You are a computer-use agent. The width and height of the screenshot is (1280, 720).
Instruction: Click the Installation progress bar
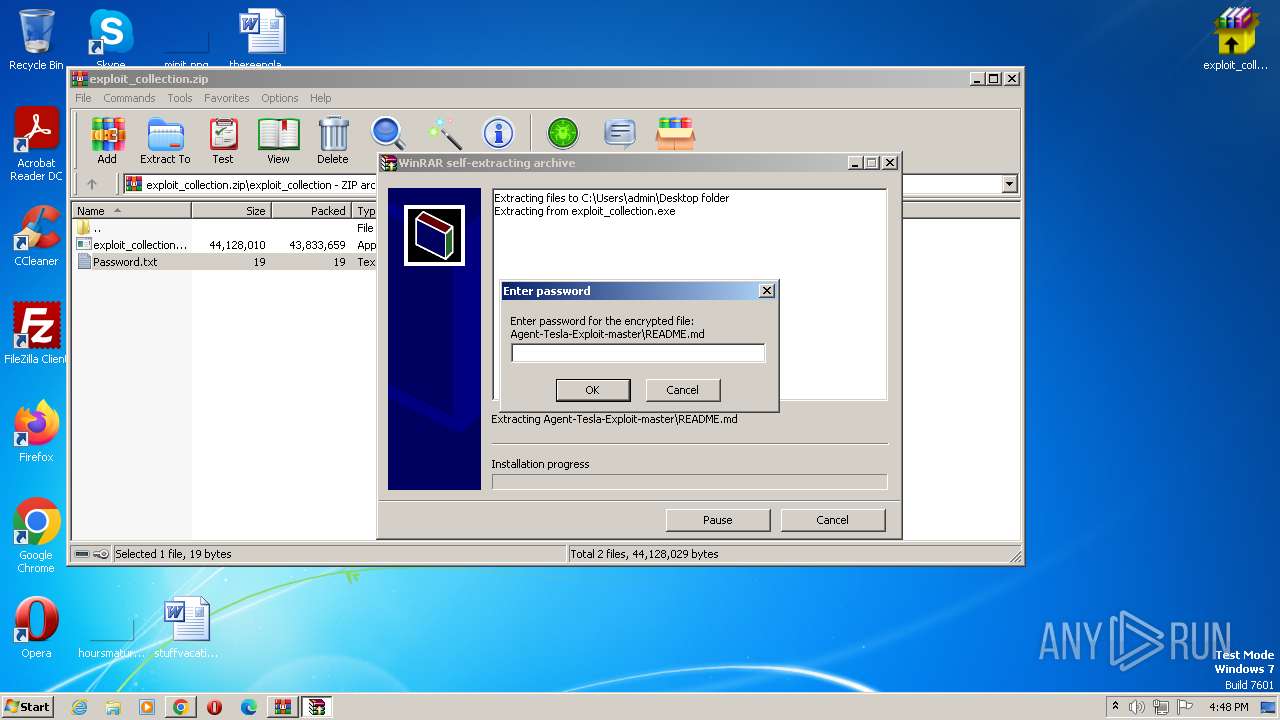[689, 482]
